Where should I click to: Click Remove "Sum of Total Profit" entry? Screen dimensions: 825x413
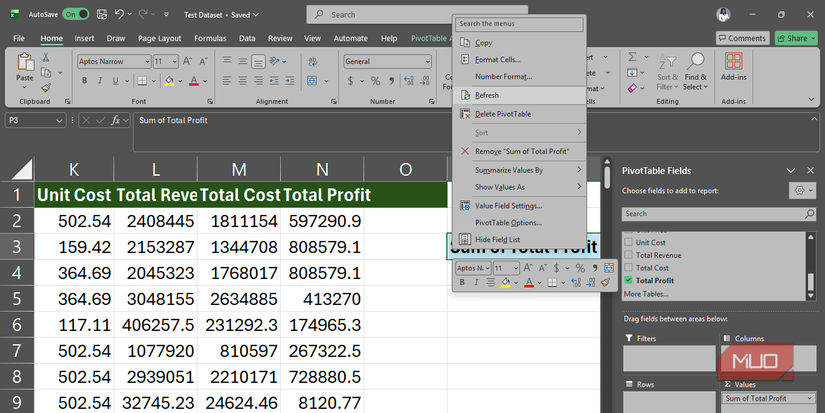coord(519,151)
